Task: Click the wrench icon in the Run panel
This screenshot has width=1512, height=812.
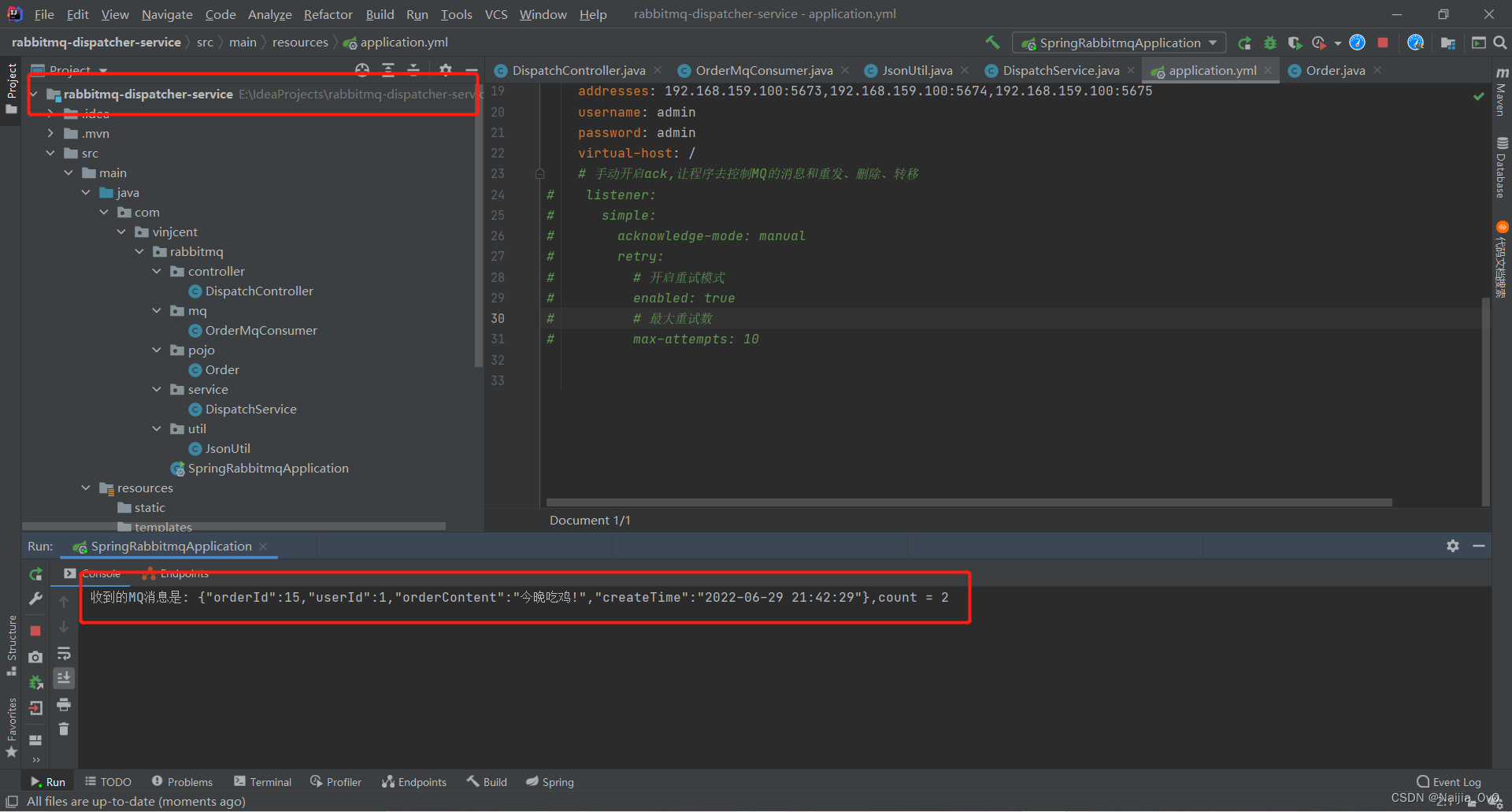Action: click(35, 599)
